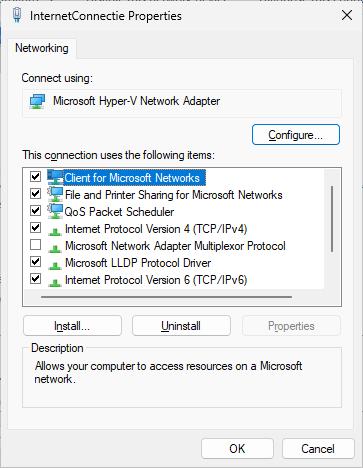
Task: Confirm the dialog with OK
Action: coord(237,449)
